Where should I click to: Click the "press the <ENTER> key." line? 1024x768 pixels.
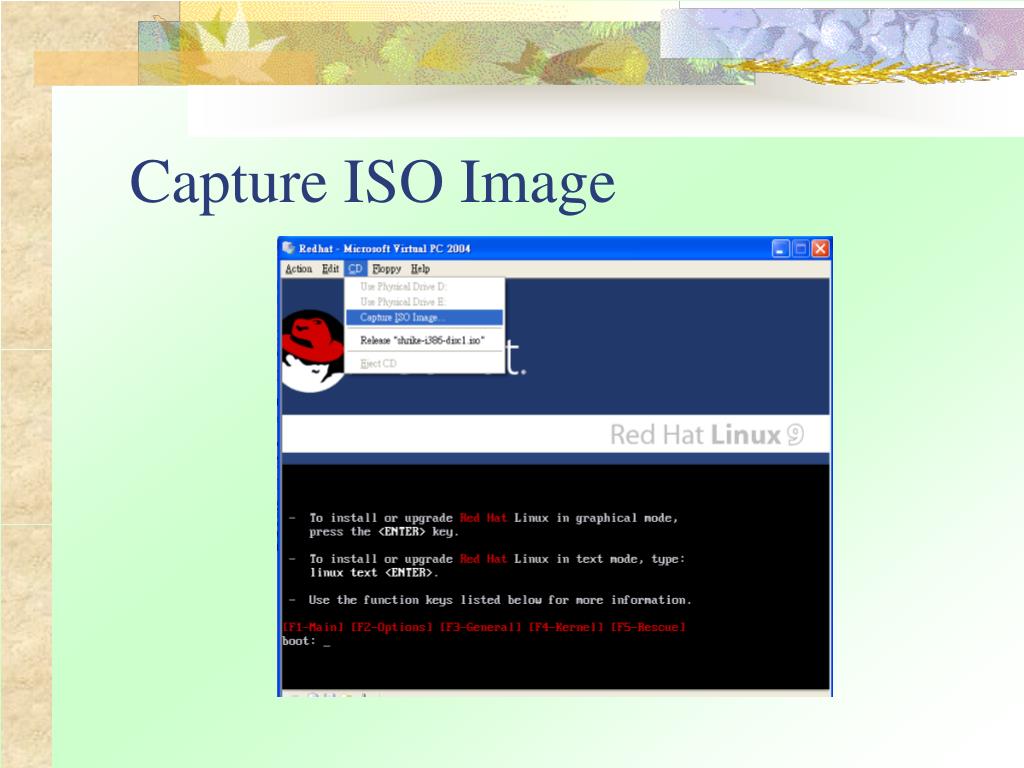click(x=384, y=532)
